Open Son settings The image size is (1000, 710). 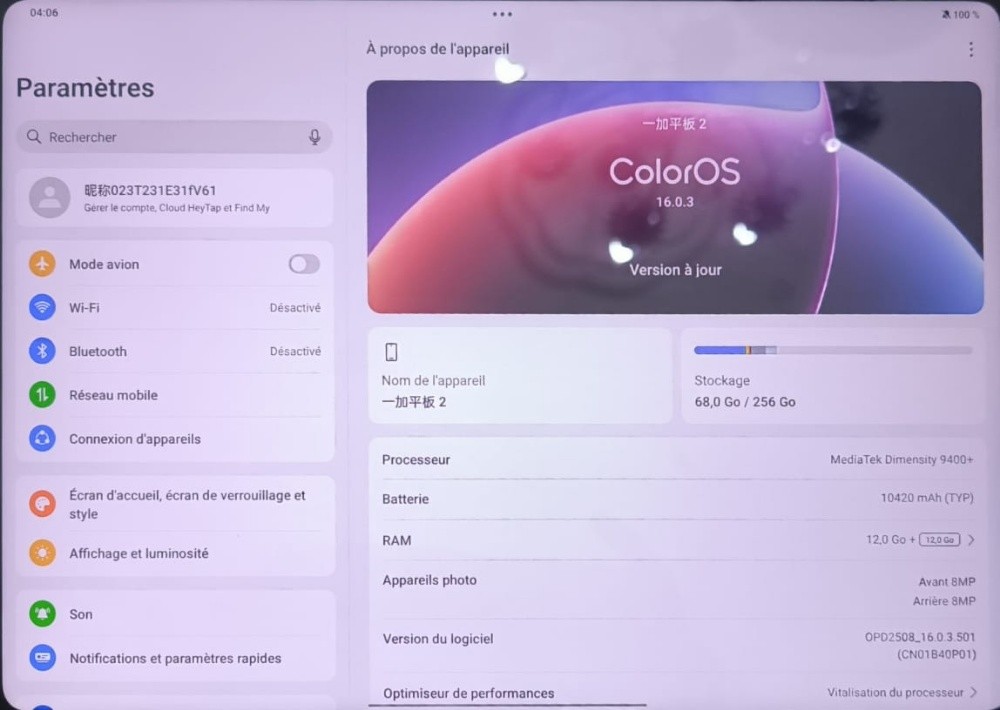(175, 614)
